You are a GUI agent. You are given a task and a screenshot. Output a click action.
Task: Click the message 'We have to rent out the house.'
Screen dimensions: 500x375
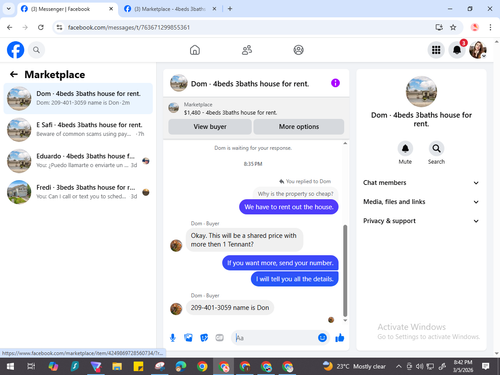(x=289, y=207)
